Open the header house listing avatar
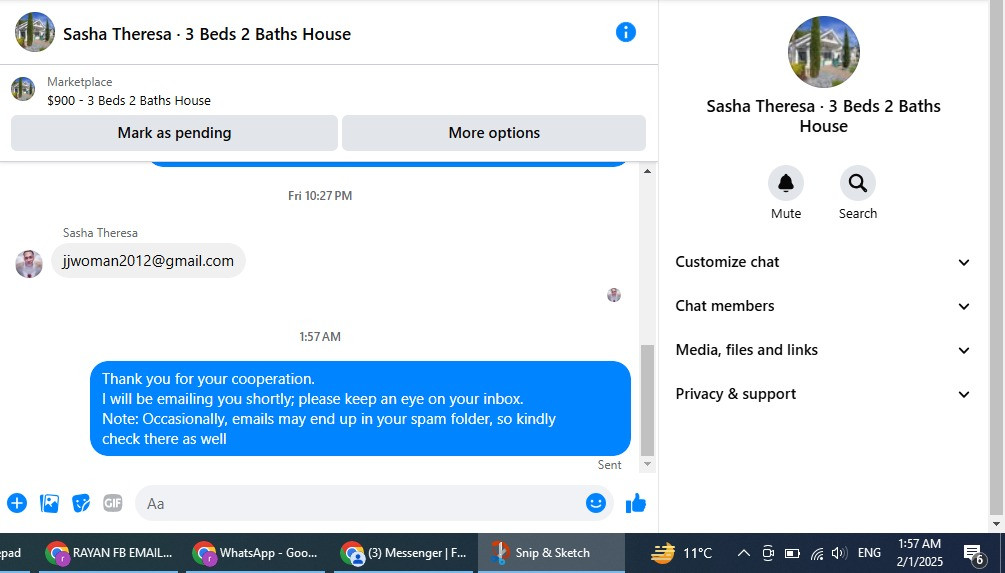This screenshot has width=1005, height=573. coord(35,32)
